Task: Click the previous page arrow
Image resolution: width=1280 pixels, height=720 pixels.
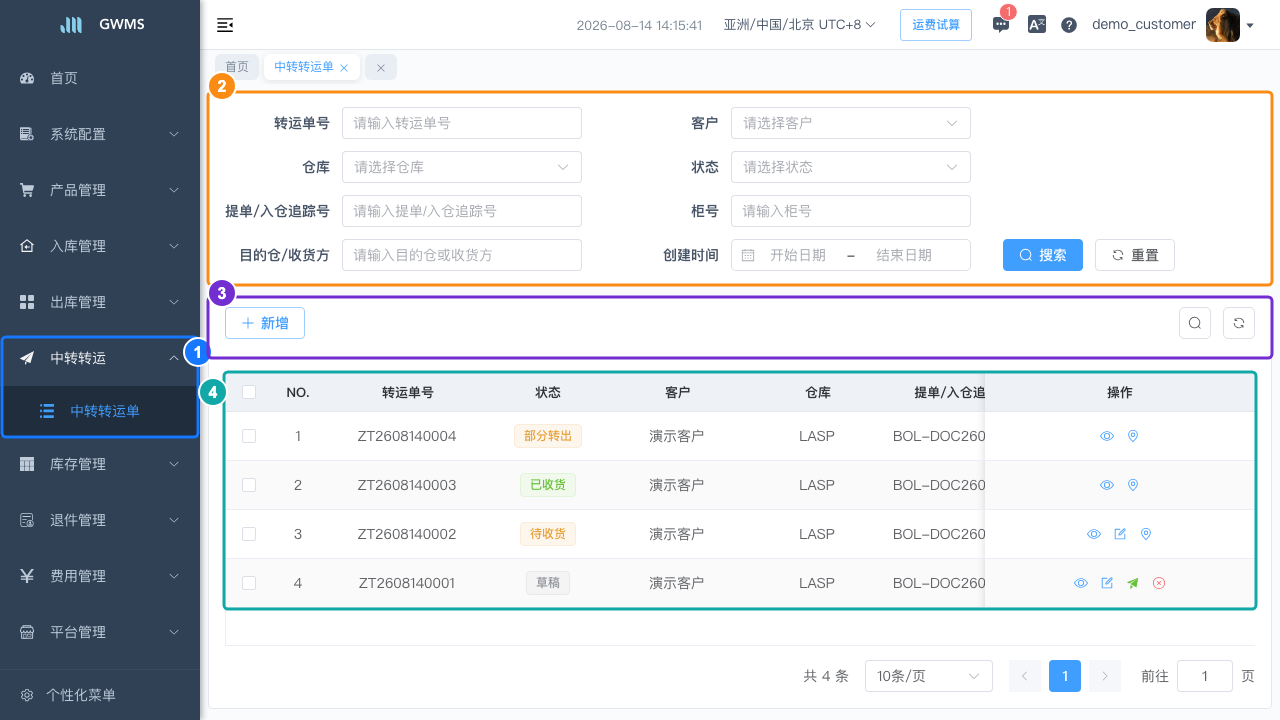Action: tap(1025, 676)
